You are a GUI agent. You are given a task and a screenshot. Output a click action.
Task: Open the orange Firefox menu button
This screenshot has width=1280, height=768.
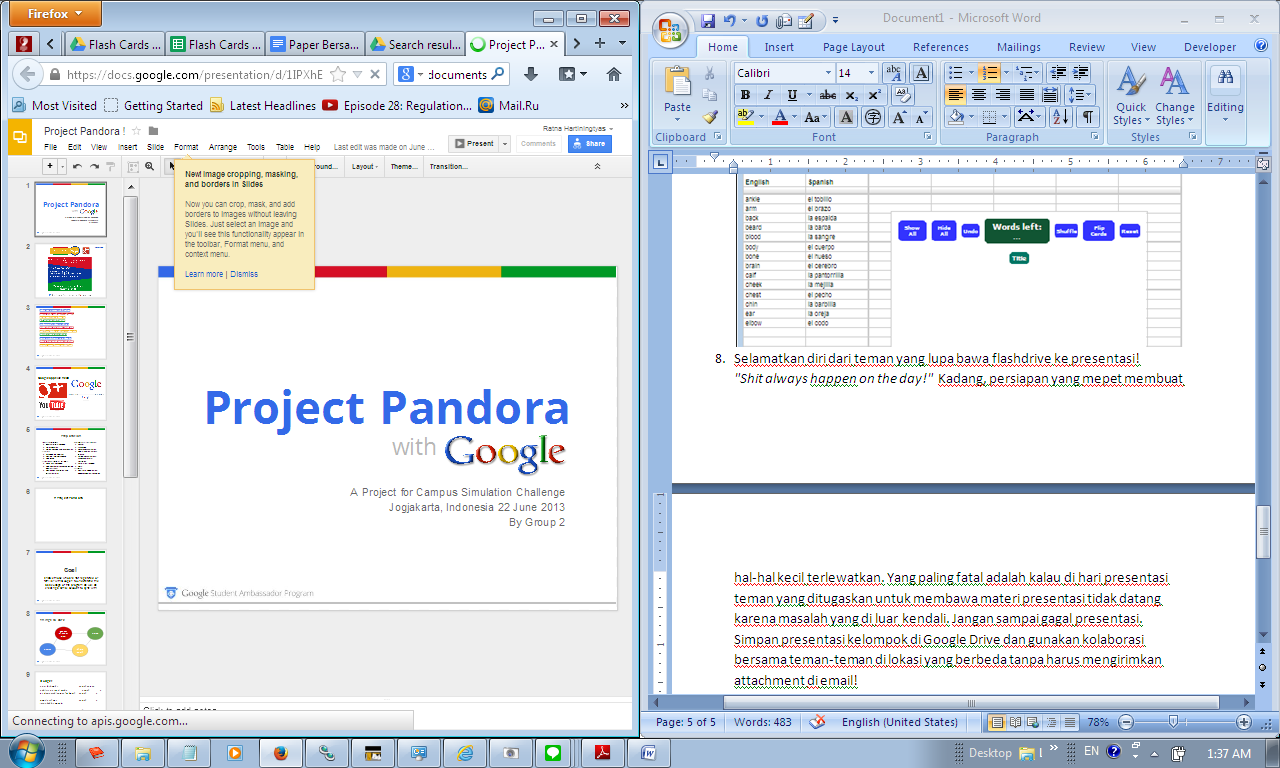(x=56, y=14)
